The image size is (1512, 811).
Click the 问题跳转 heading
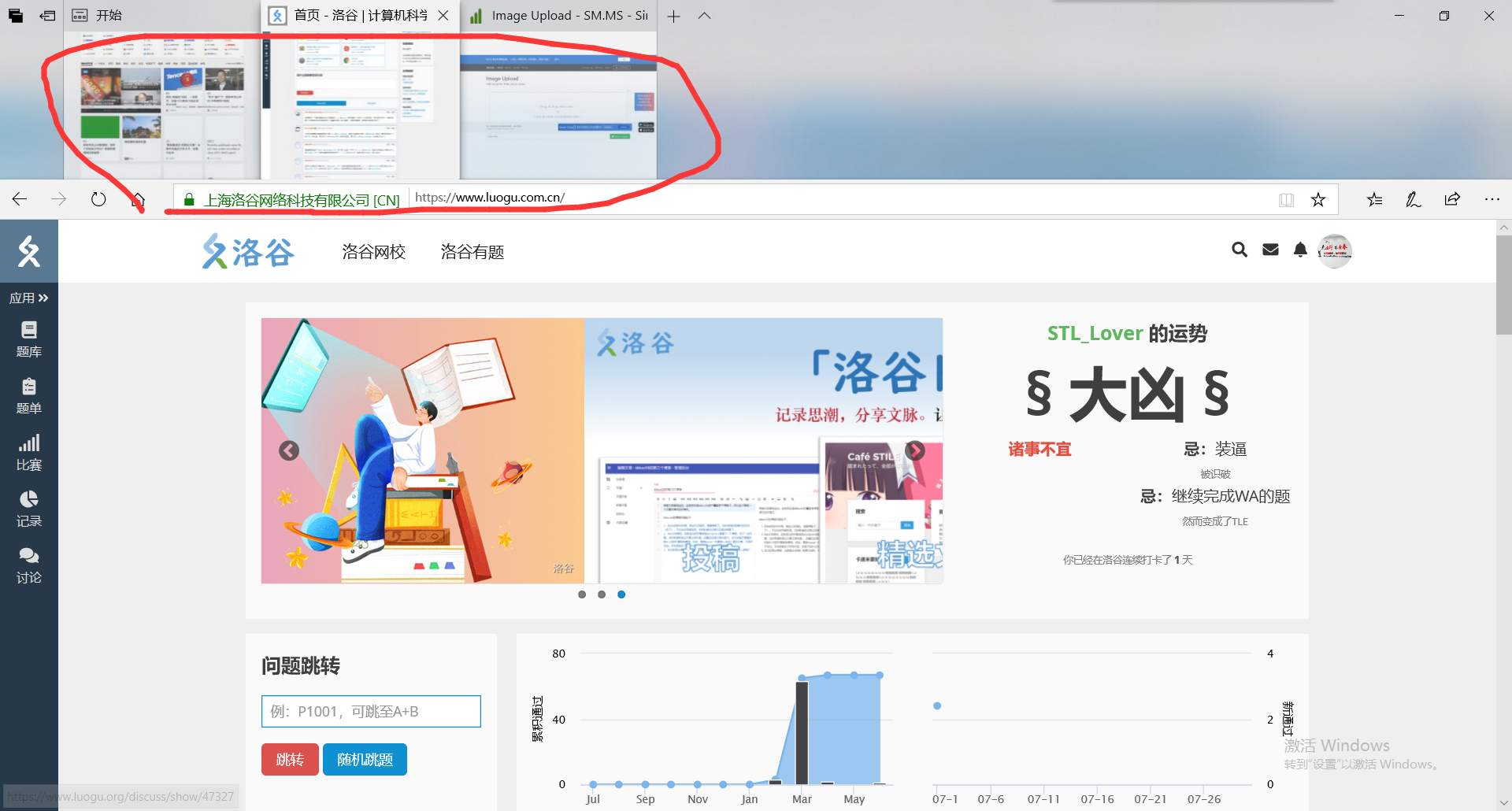click(301, 666)
